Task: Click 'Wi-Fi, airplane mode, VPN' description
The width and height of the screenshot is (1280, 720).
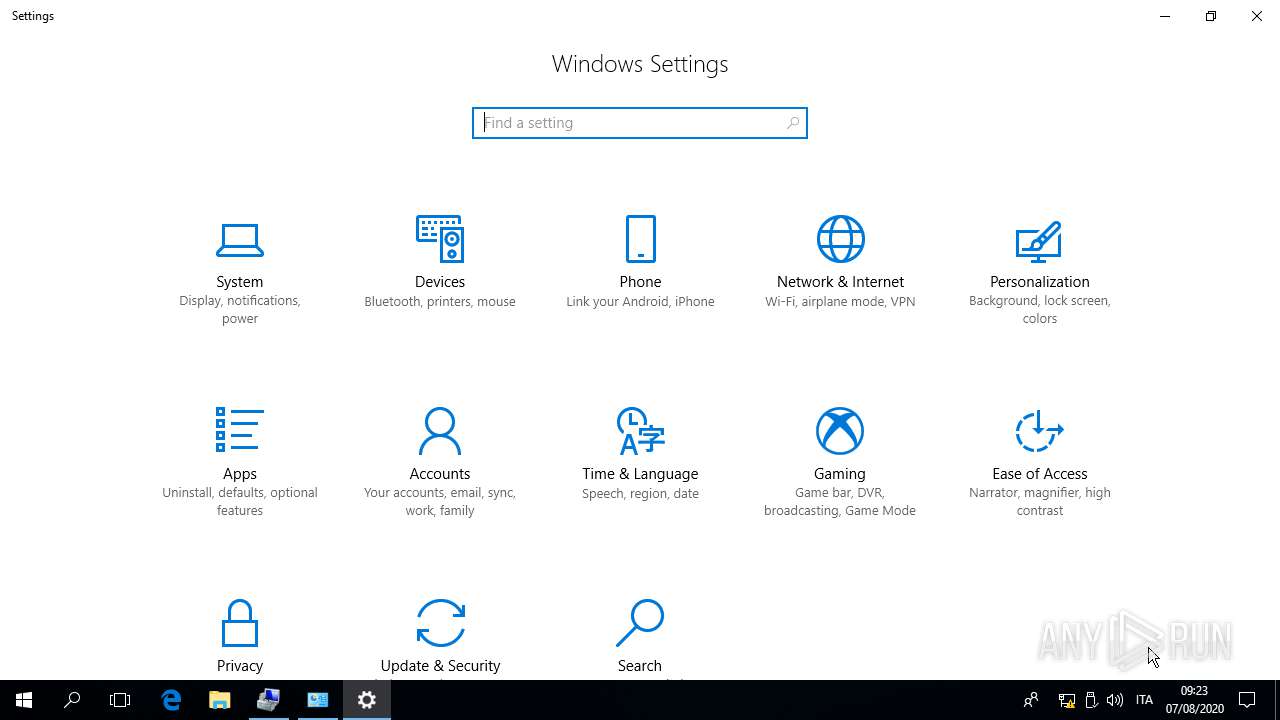Action: coord(840,302)
